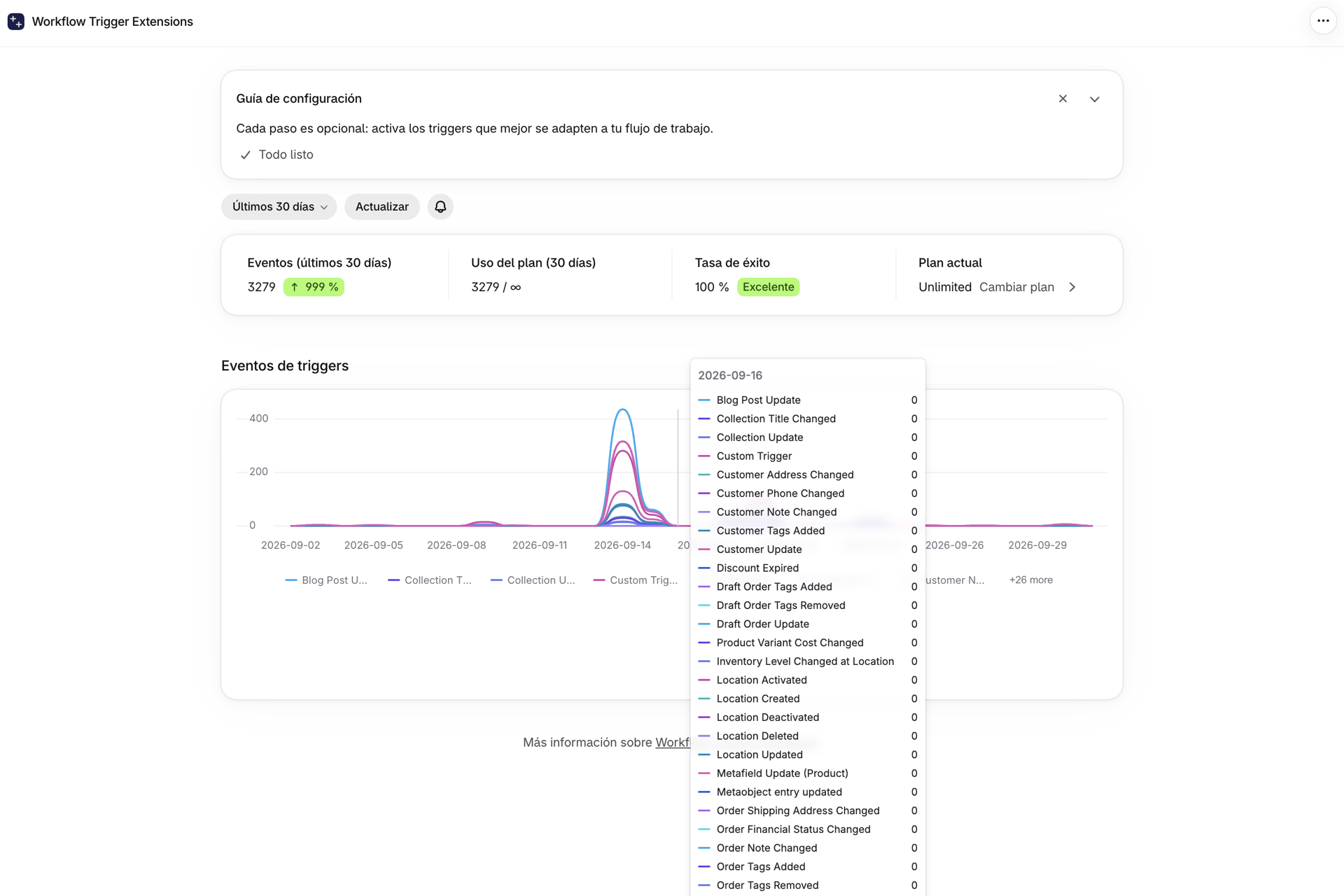Toggle Custom Trig... series in the legend

(636, 580)
